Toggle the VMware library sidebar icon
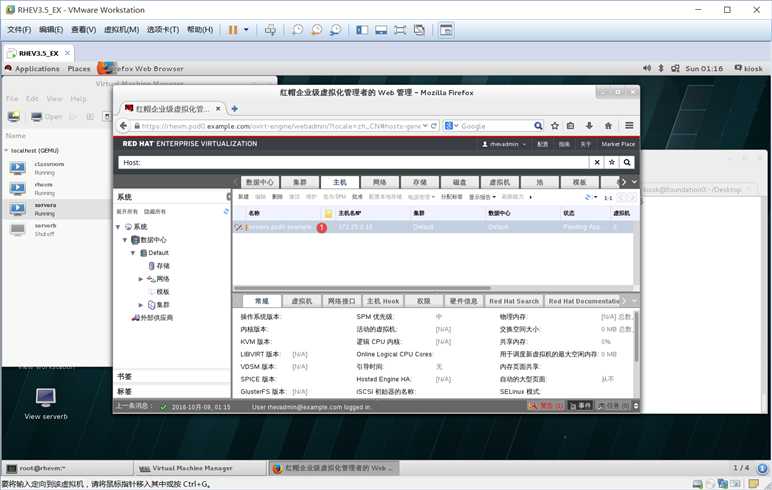The image size is (772, 490). [362, 30]
